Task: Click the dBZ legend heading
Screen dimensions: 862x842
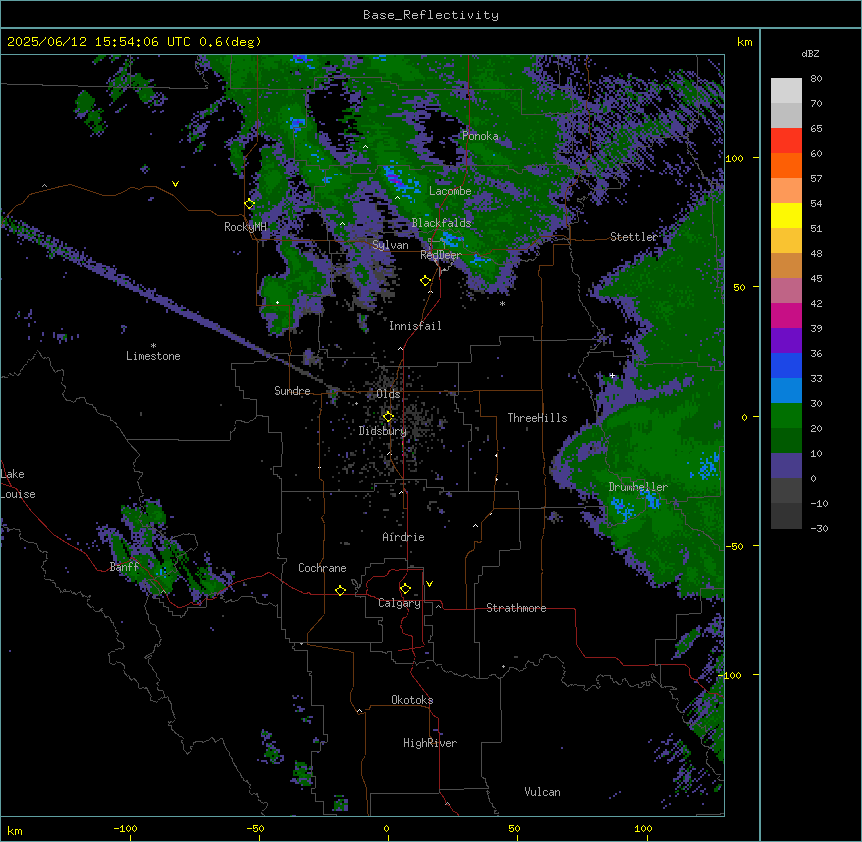Action: click(x=810, y=53)
